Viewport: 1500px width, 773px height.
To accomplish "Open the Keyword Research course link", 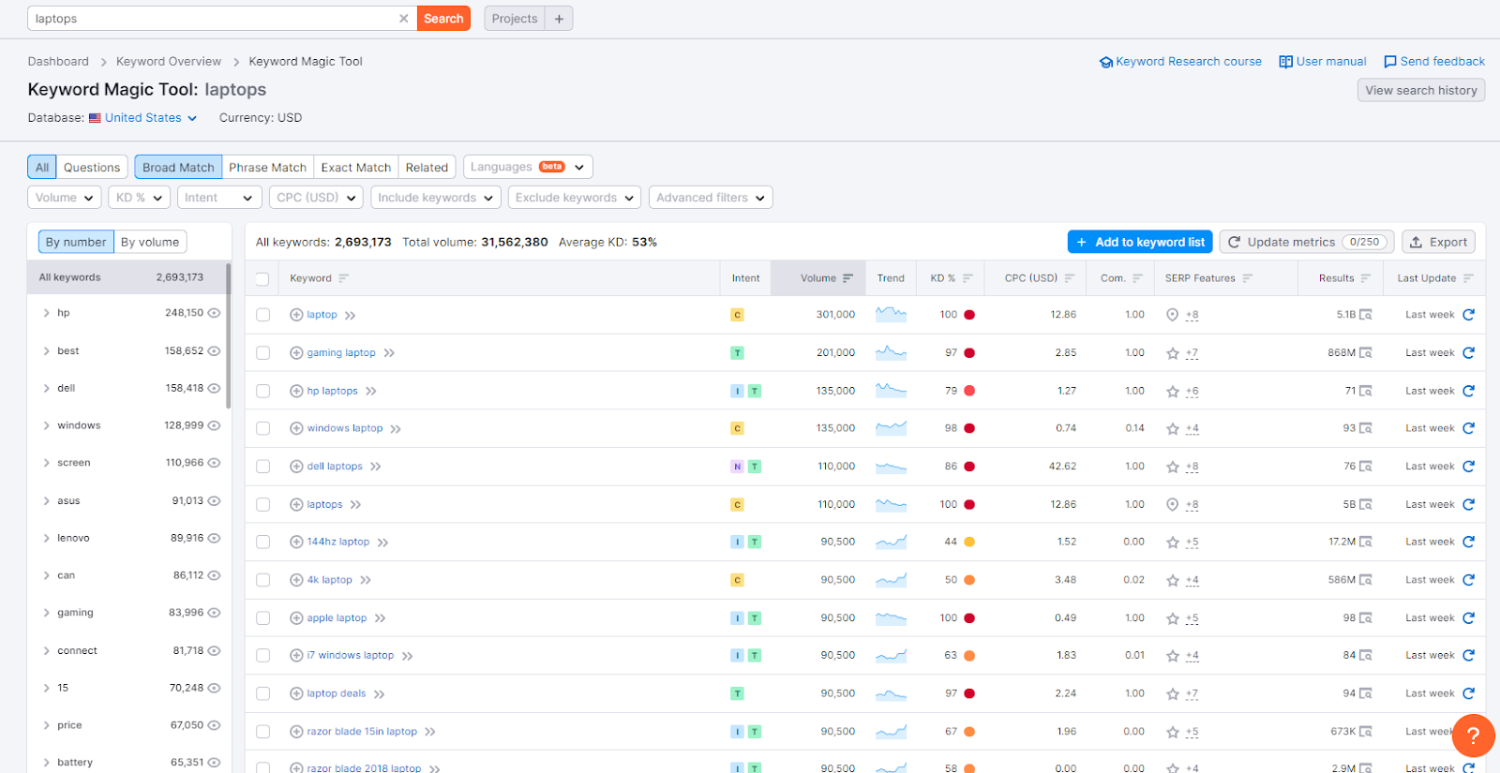I will click(1188, 62).
